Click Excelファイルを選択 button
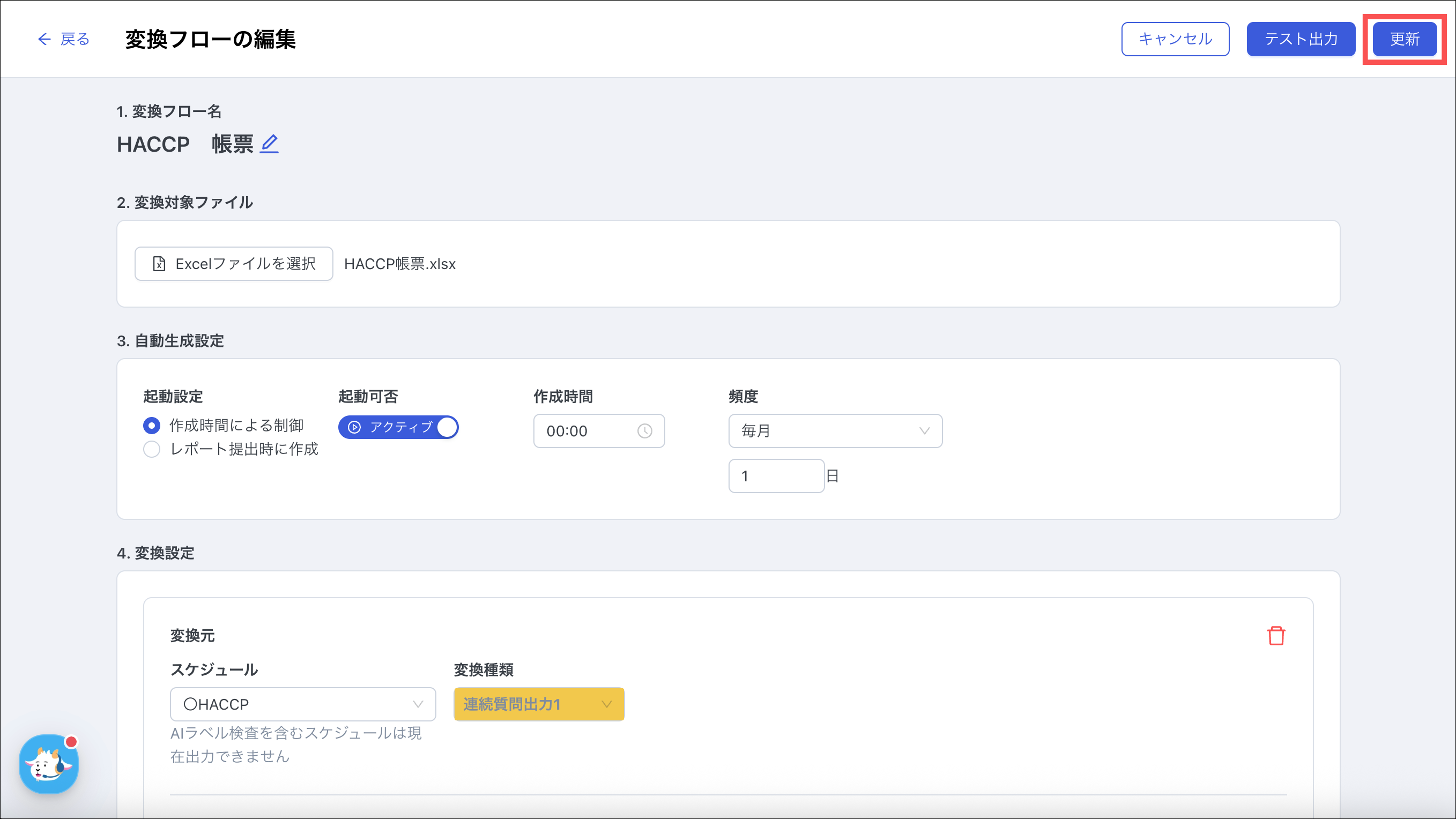 click(234, 264)
